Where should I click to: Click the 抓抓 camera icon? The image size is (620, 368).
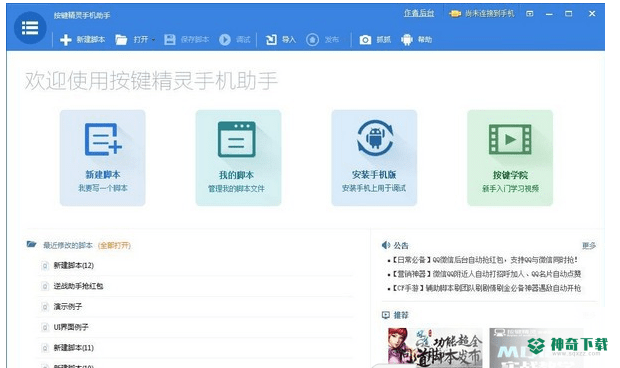tap(365, 40)
